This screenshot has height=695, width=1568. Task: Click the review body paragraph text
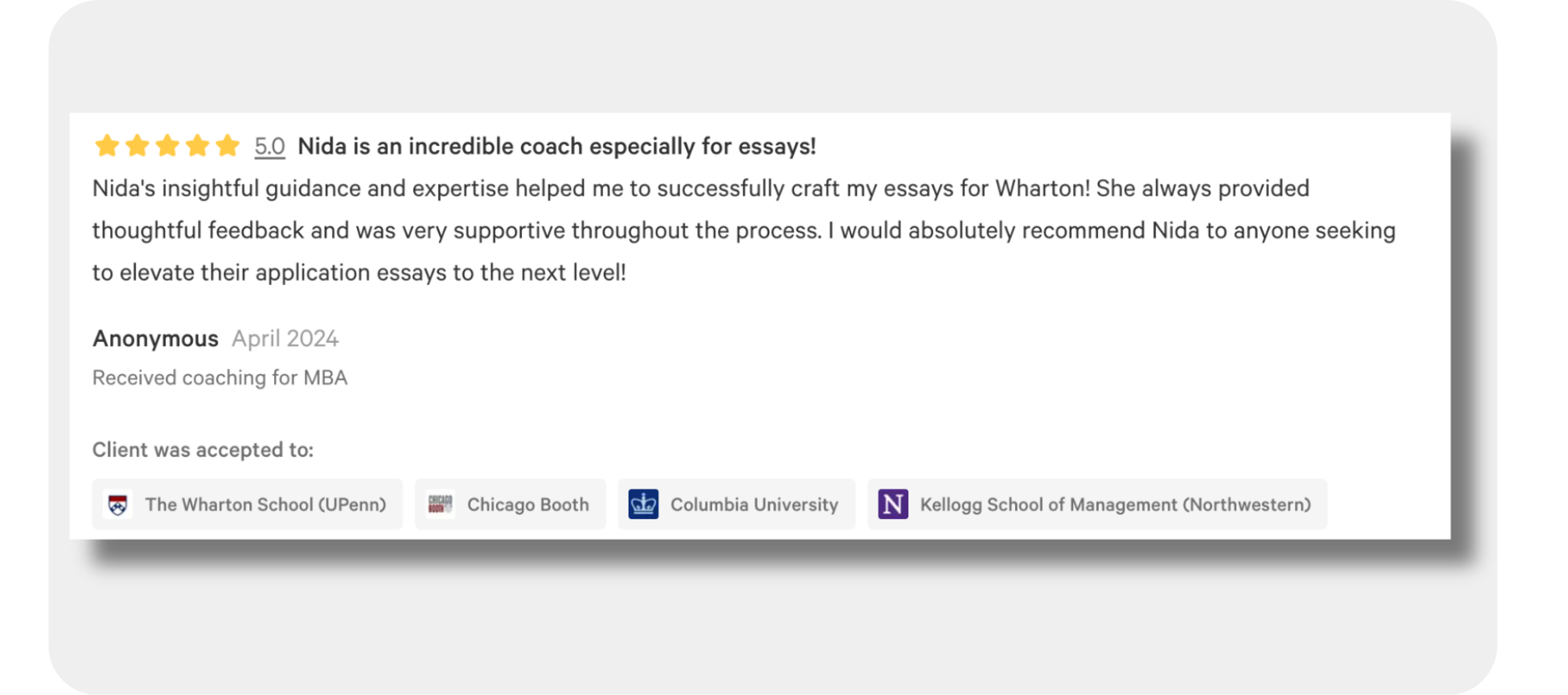[x=700, y=231]
